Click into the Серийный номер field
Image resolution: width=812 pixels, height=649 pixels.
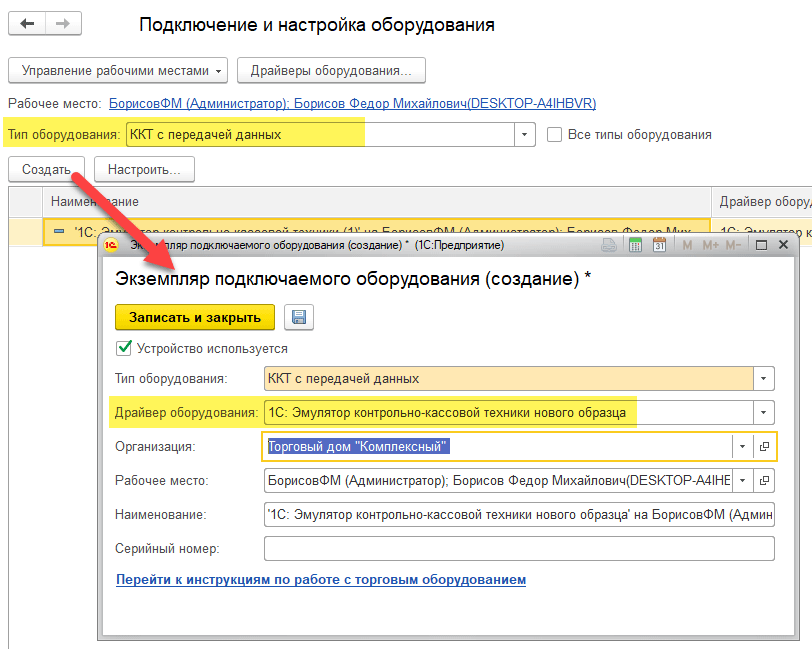tap(518, 549)
